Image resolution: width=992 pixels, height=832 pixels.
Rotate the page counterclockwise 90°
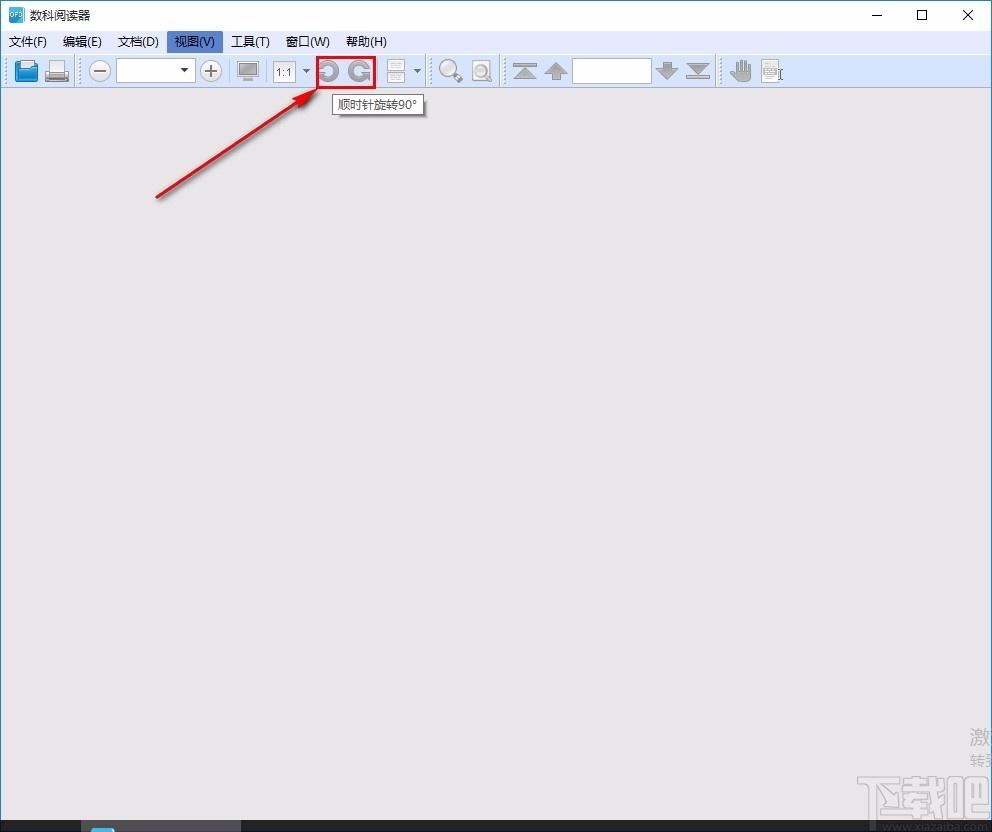tap(329, 71)
